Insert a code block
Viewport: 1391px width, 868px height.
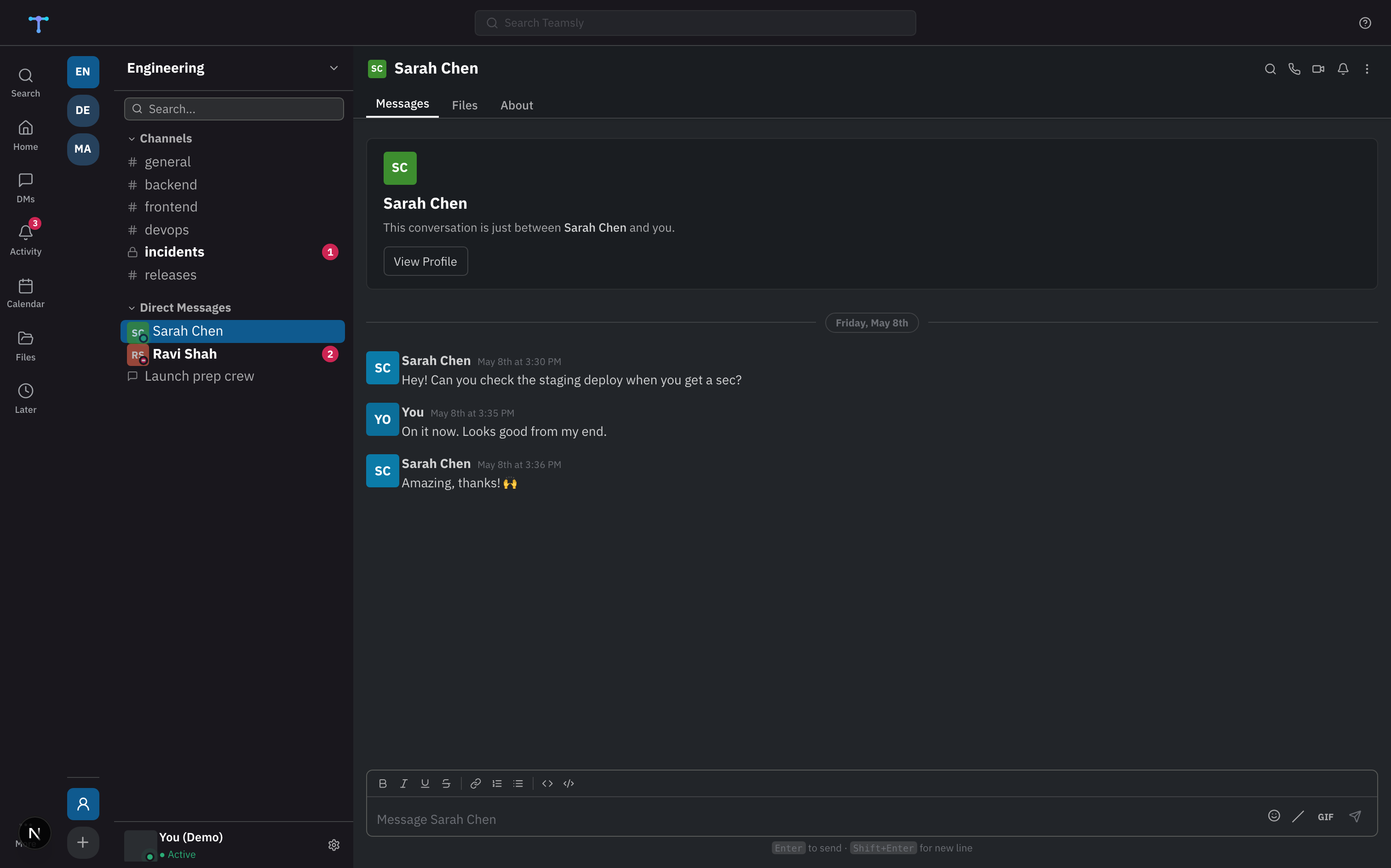click(x=569, y=783)
